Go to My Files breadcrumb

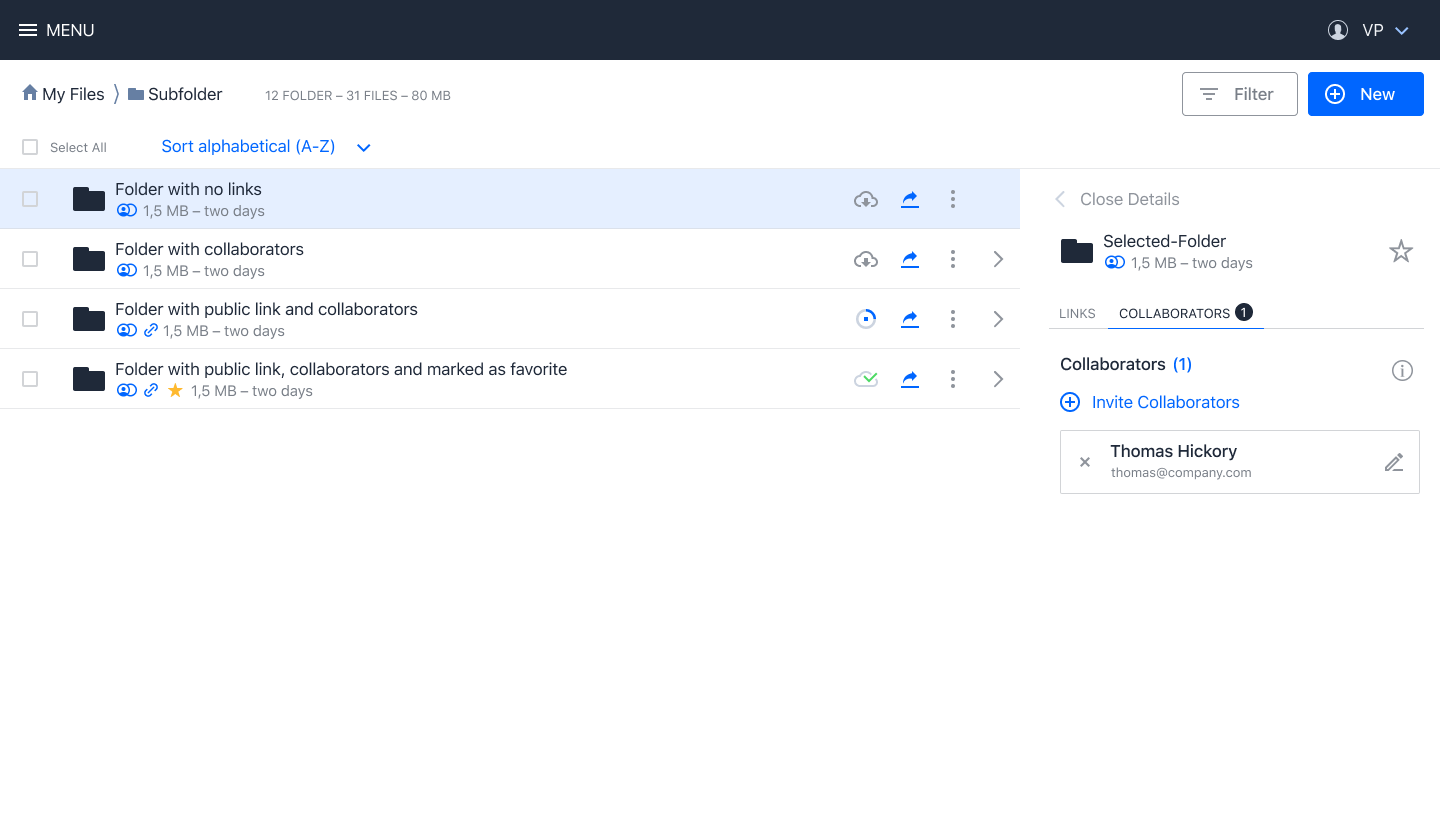63,94
